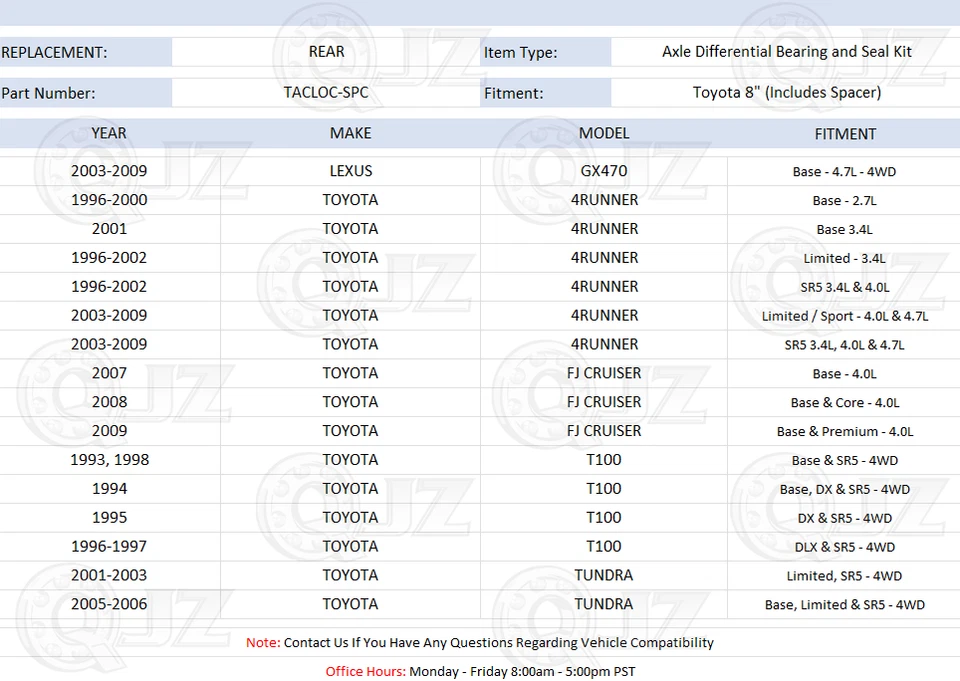Click the FITMENT column header
Image resolution: width=960 pixels, height=681 pixels.
pyautogui.click(x=845, y=133)
